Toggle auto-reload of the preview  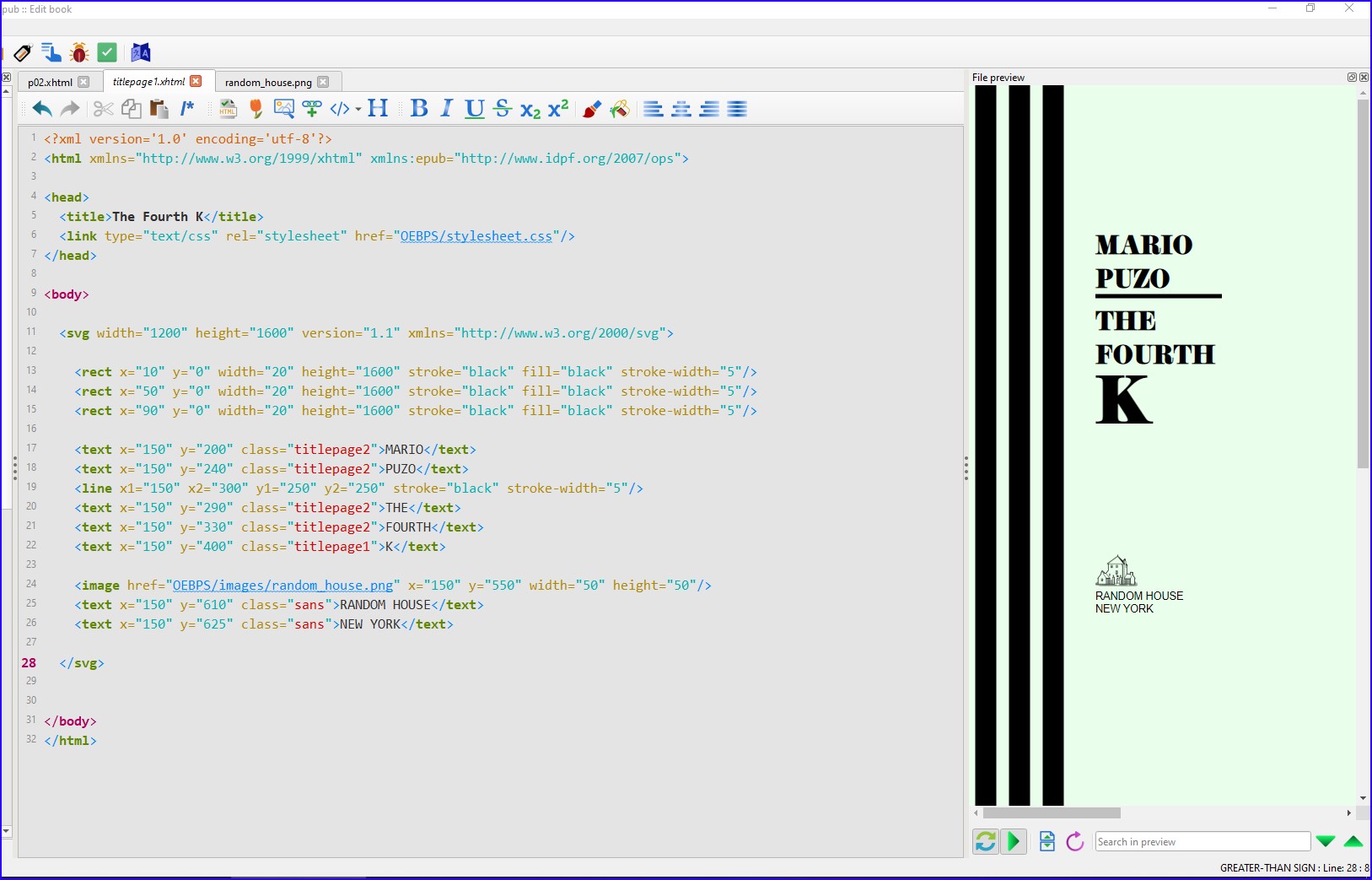(986, 841)
